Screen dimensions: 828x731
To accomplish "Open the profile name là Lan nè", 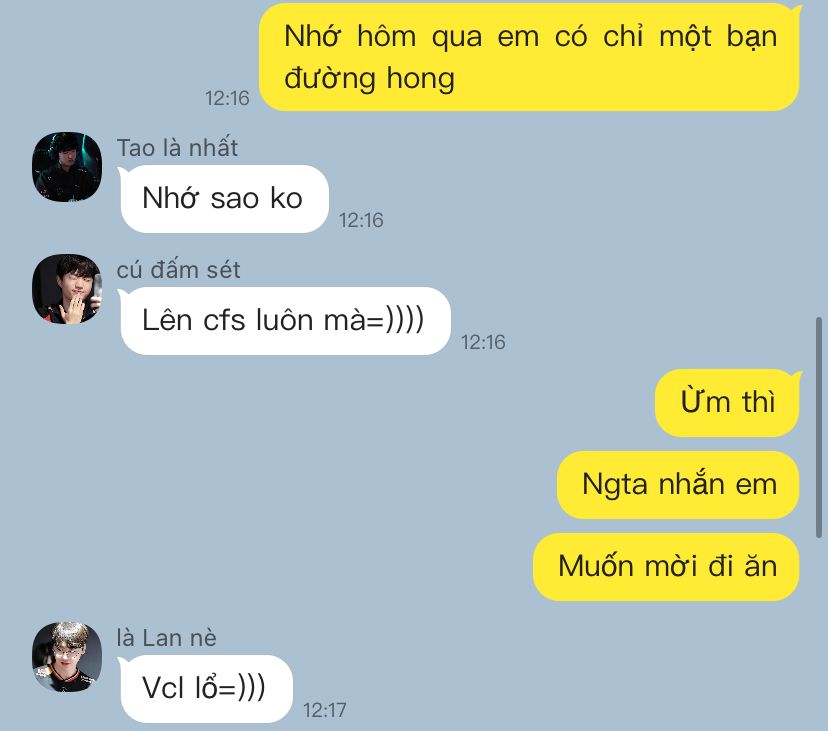I will point(166,638).
